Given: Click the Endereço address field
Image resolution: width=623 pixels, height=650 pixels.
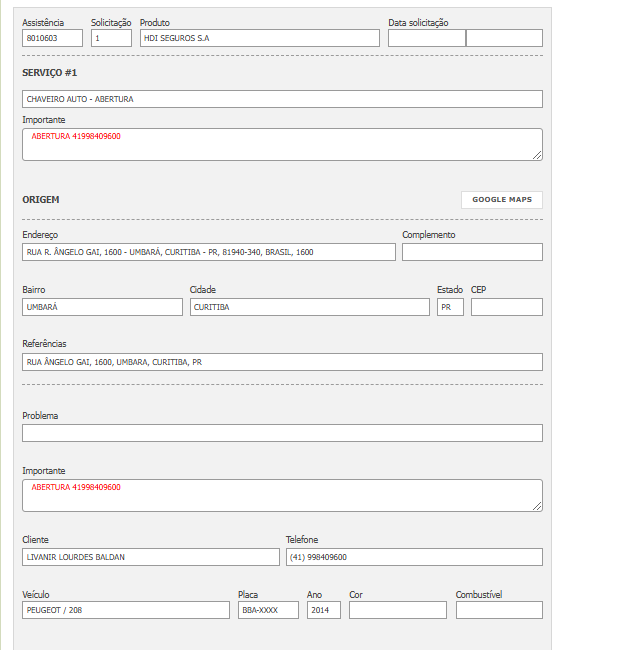Looking at the screenshot, I should 209,252.
